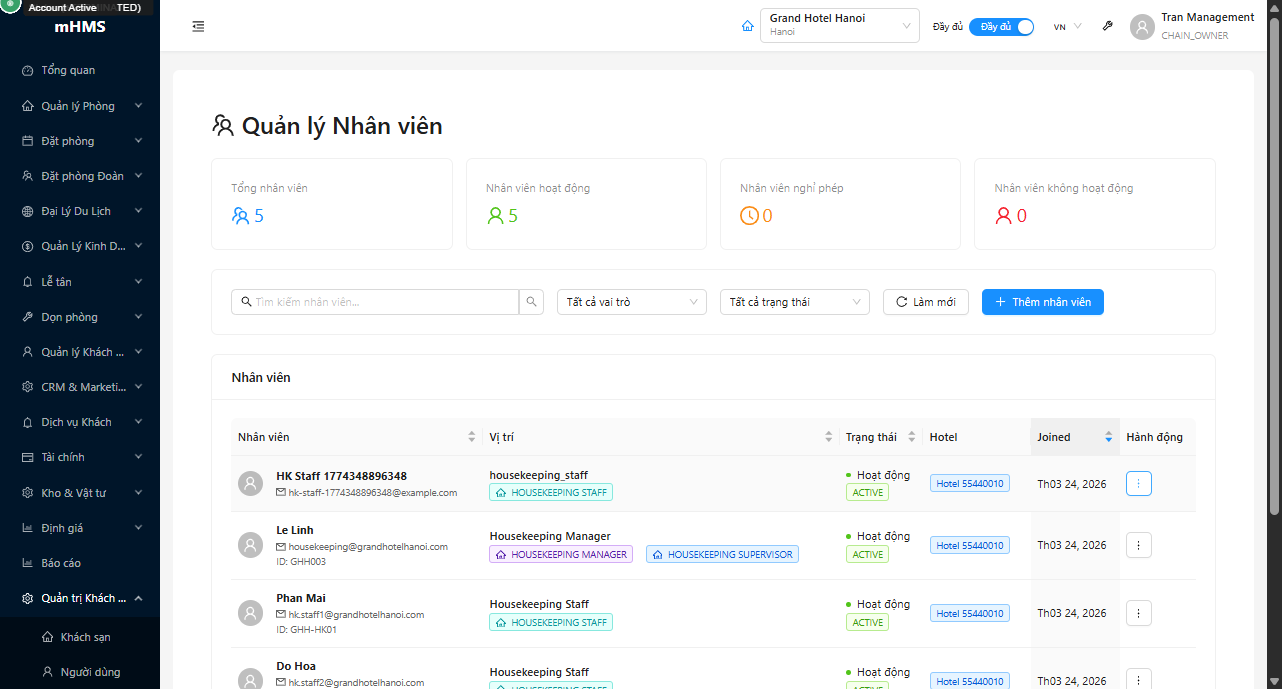The image size is (1282, 689).
Task: Click Tran Management user avatar icon
Action: pos(1142,27)
